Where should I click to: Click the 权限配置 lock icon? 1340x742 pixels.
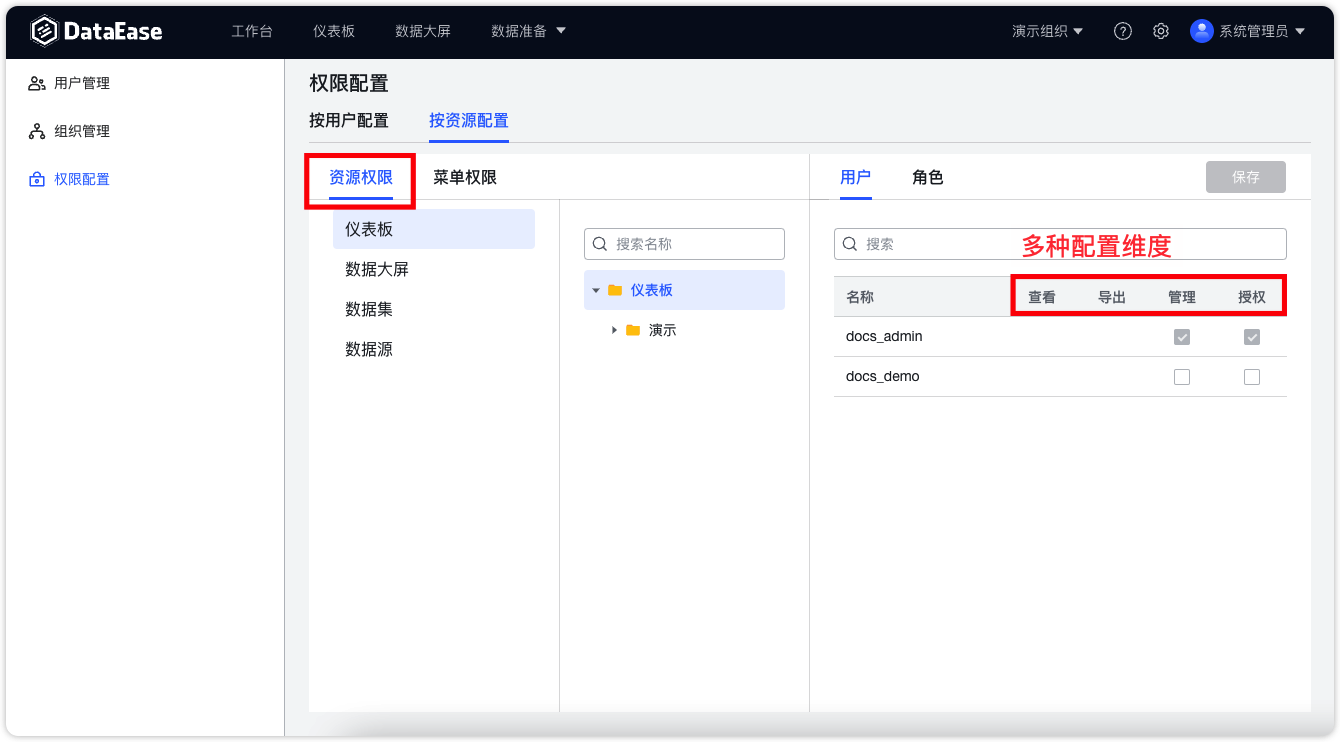(x=37, y=179)
